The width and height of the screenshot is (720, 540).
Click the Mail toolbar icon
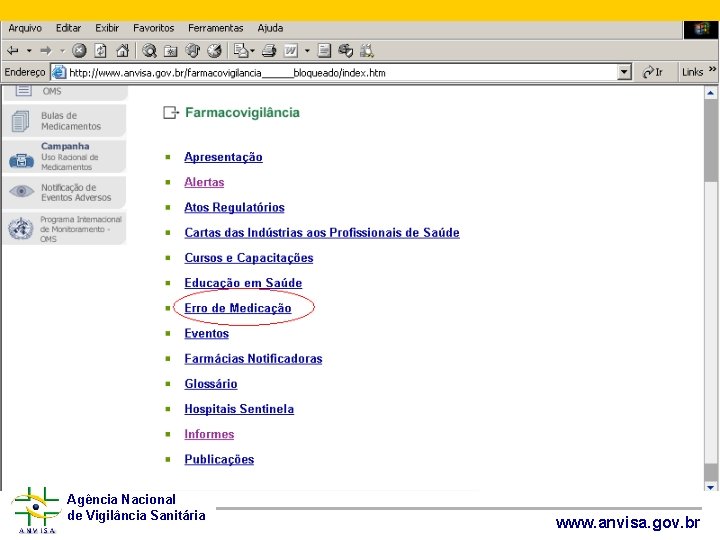241,51
